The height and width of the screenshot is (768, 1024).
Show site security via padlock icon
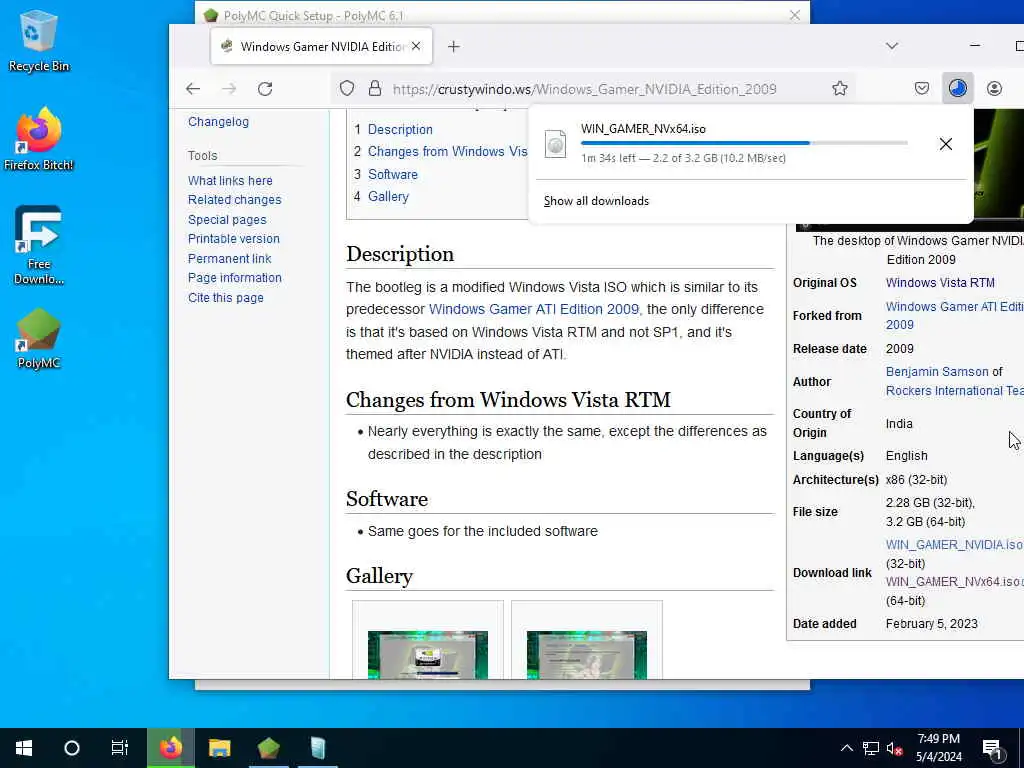[x=375, y=89]
